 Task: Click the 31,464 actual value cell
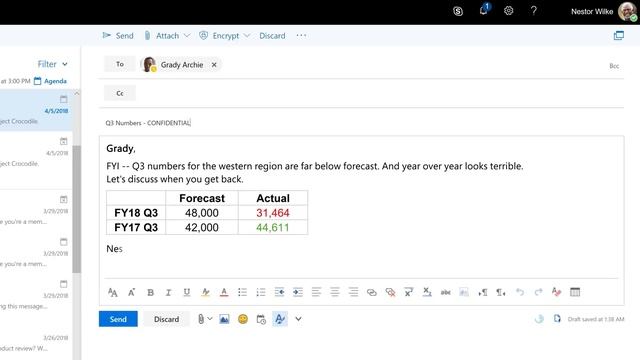pyautogui.click(x=273, y=213)
